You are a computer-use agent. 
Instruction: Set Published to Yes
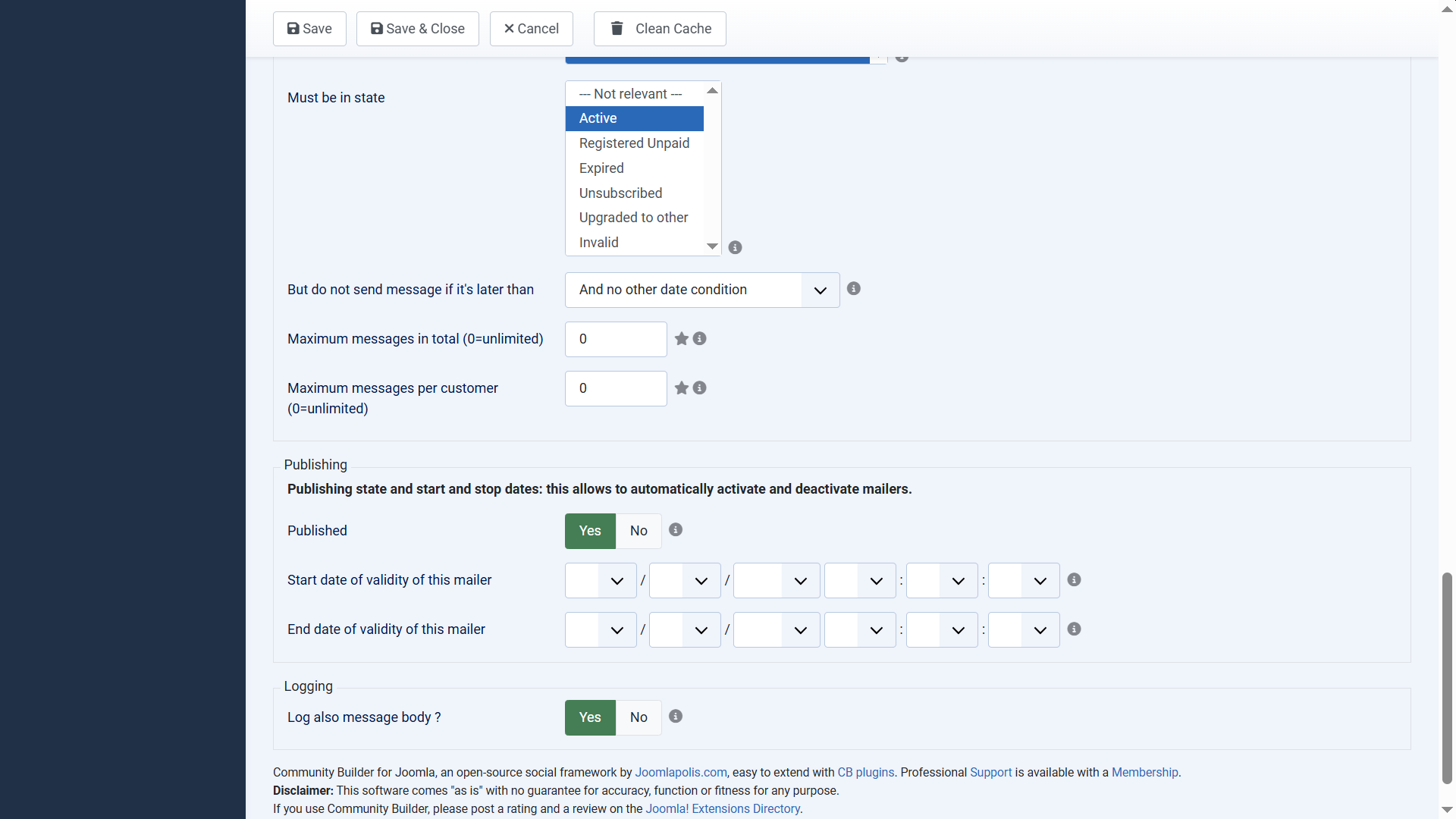590,531
